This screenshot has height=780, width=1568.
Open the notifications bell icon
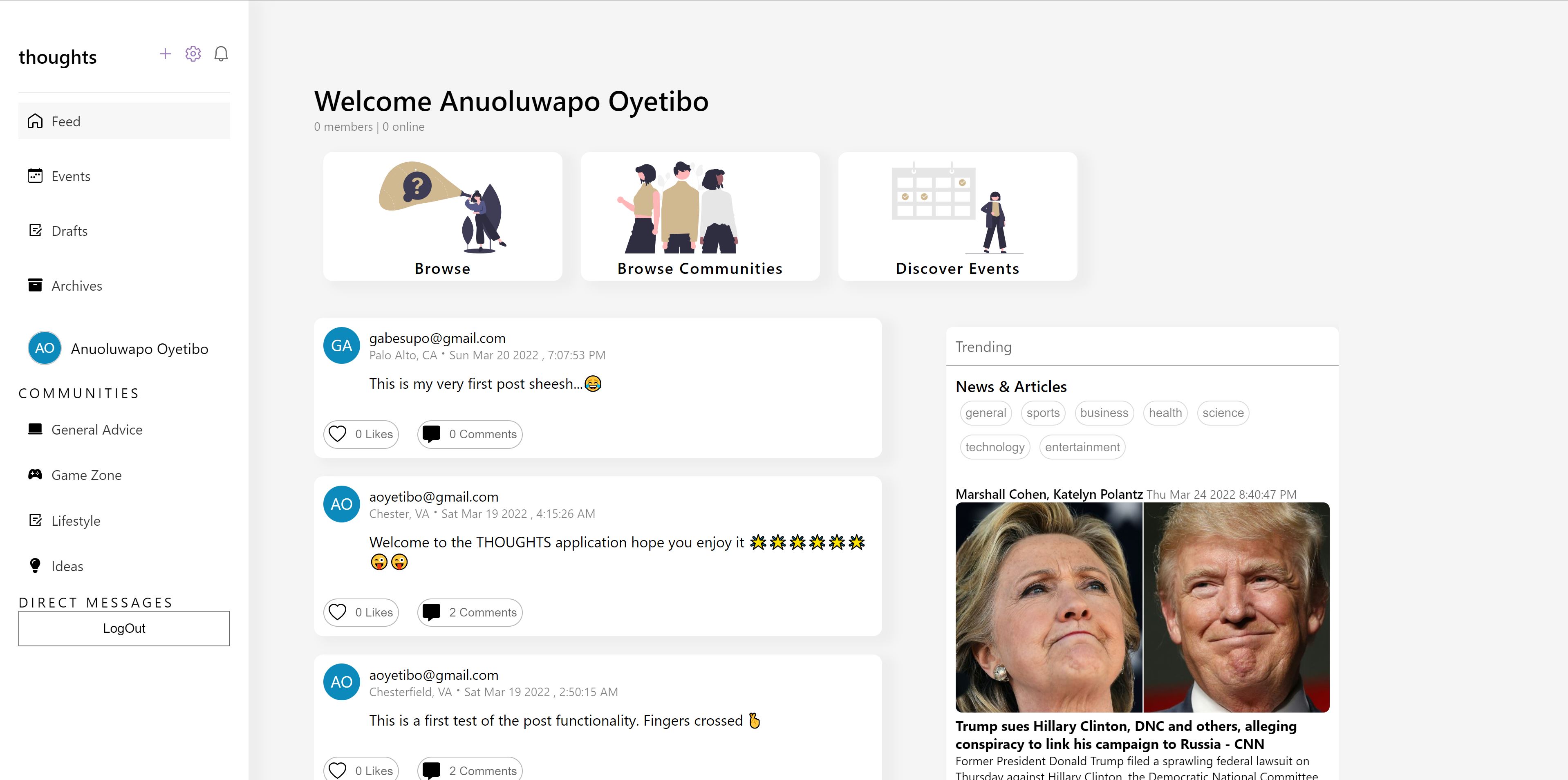click(221, 54)
